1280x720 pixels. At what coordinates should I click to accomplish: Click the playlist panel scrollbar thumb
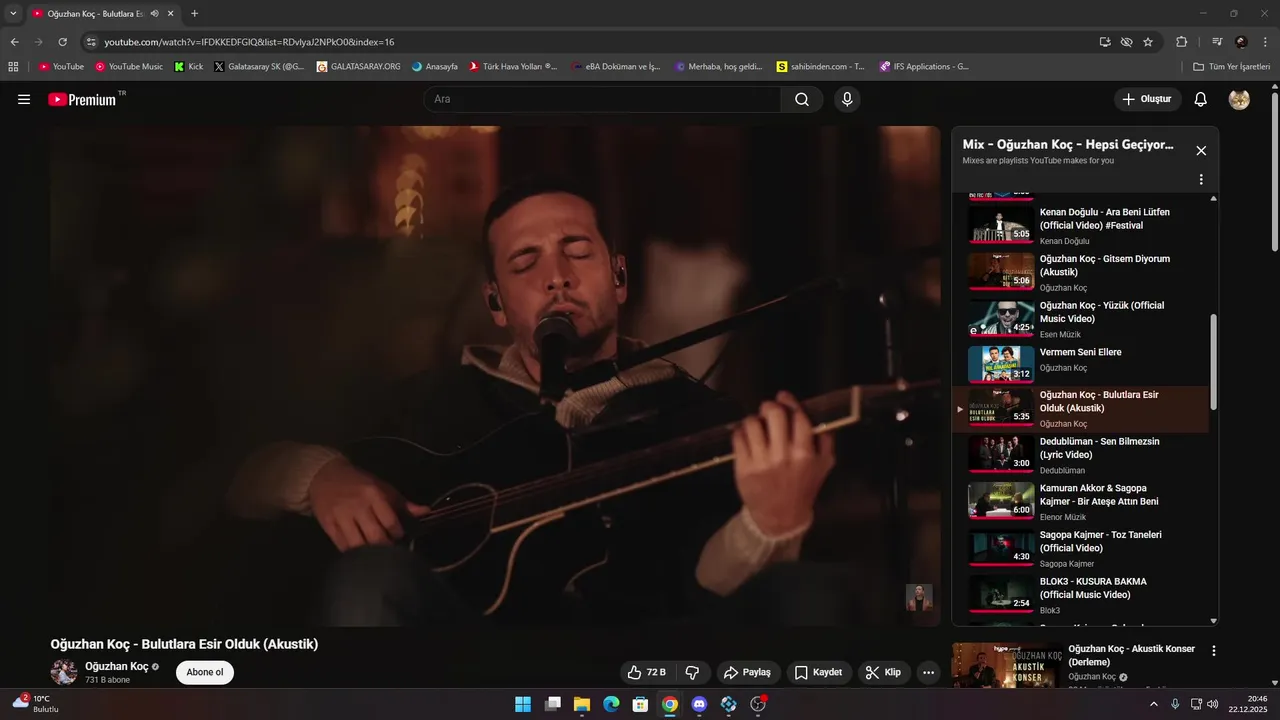pos(1214,361)
